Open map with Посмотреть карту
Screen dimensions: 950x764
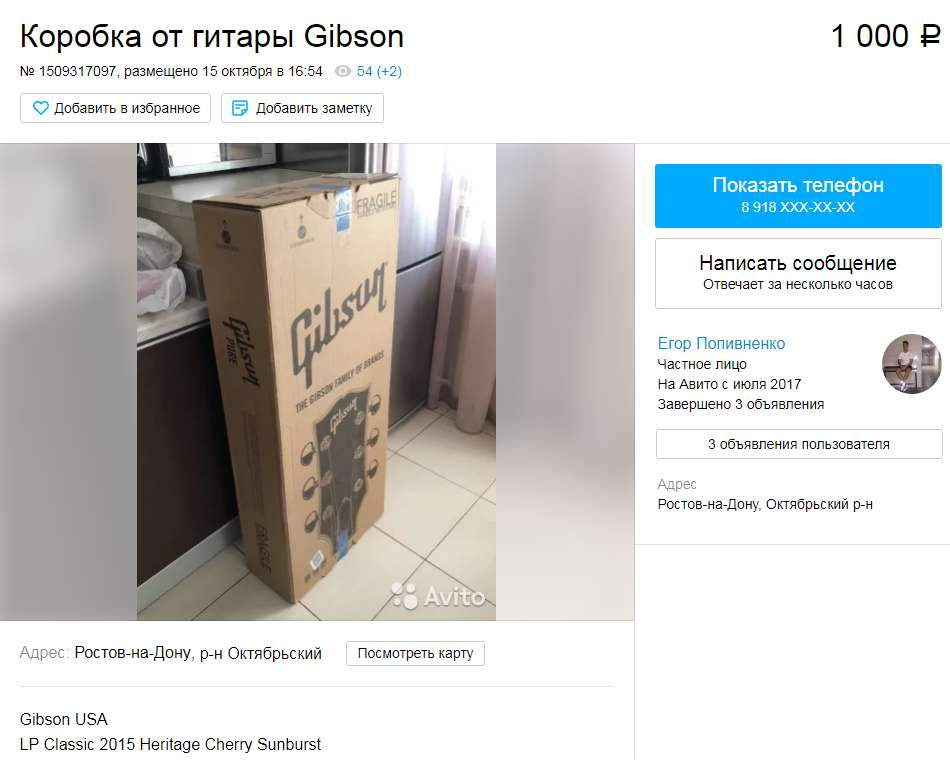415,653
